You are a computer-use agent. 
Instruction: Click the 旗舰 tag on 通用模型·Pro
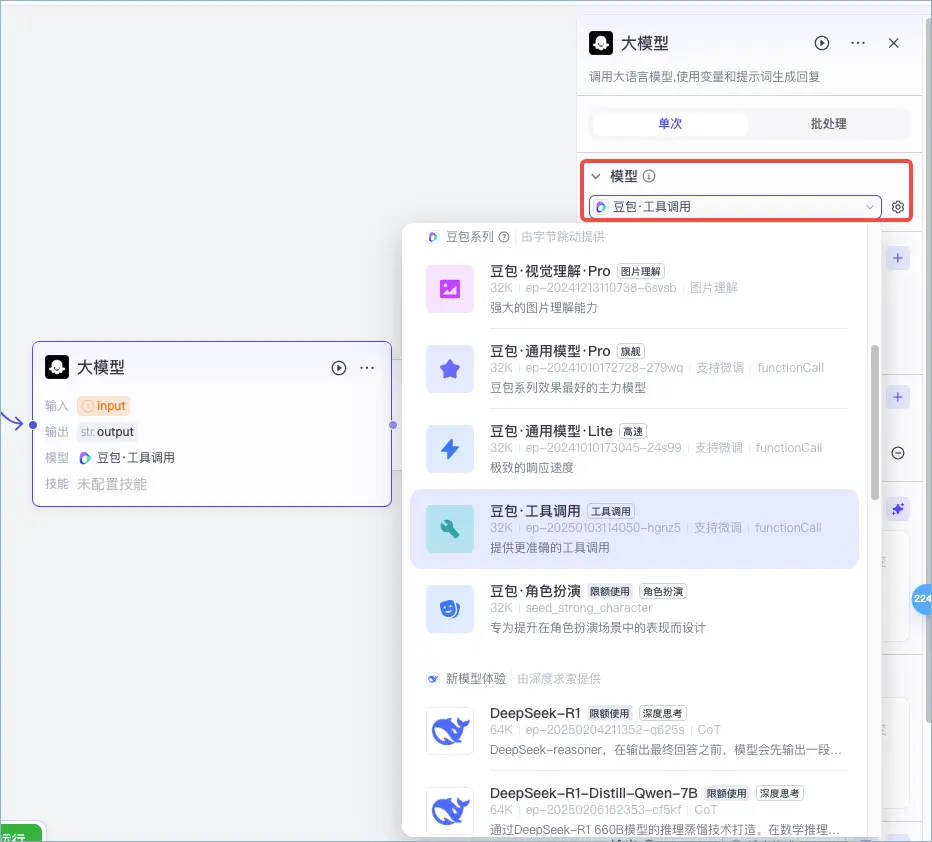click(x=631, y=351)
